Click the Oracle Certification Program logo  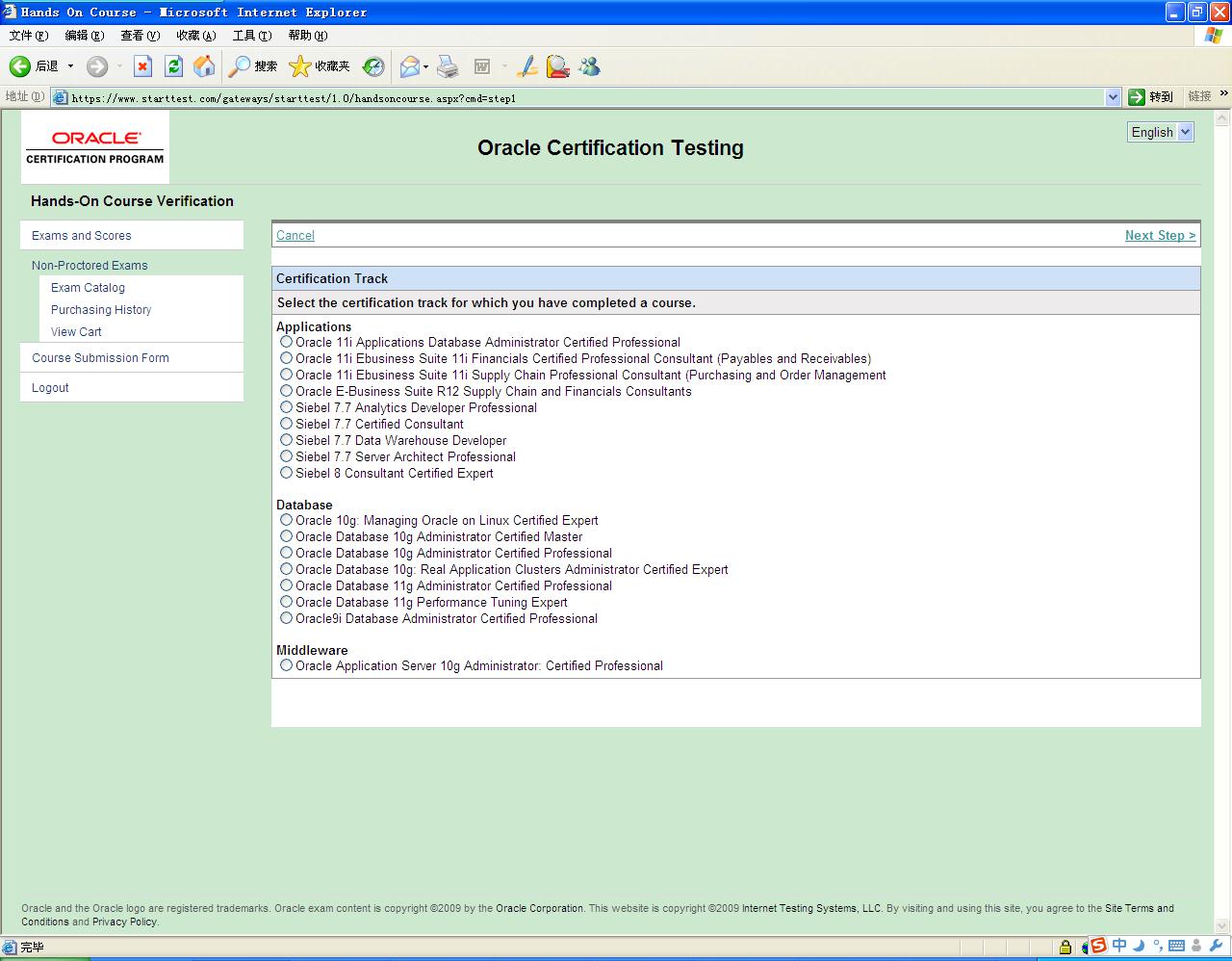point(95,146)
